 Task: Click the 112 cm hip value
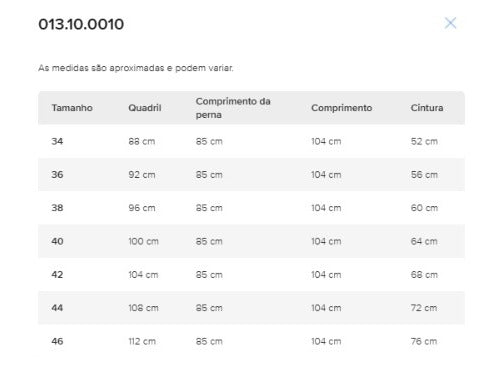[142, 341]
